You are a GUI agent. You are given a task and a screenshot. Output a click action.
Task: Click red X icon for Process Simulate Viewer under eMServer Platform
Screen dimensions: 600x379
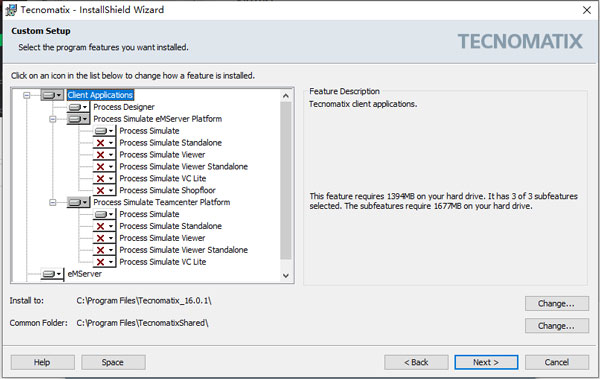(104, 155)
